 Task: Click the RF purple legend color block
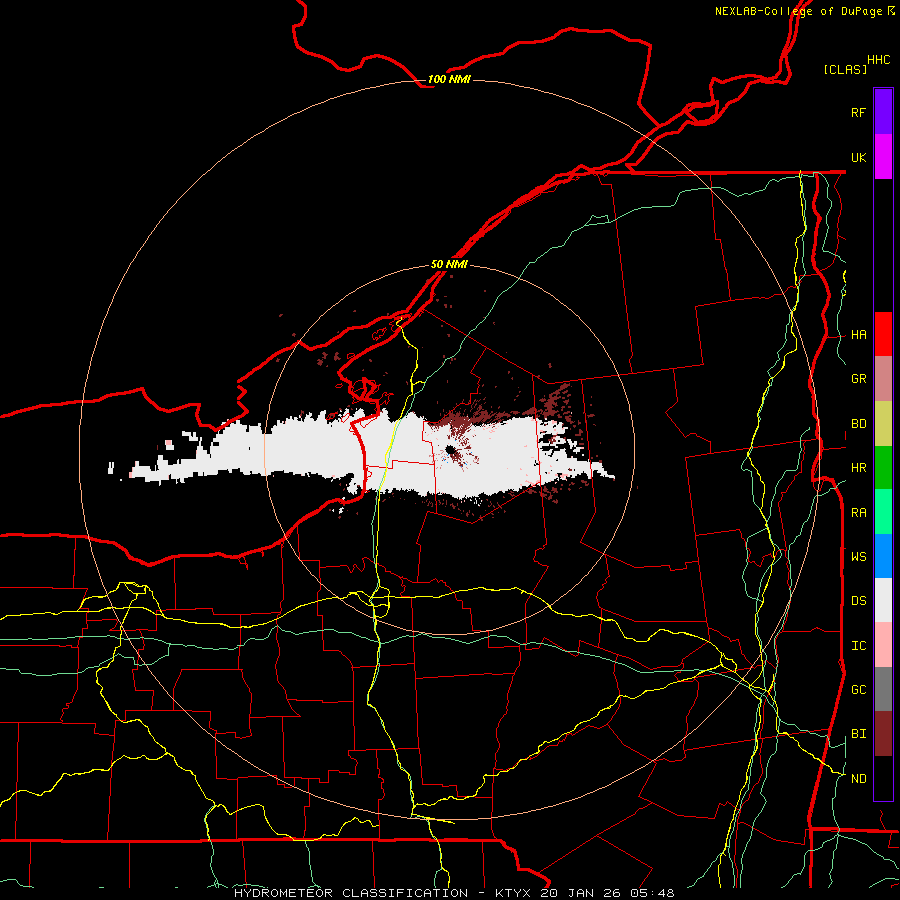pos(883,112)
